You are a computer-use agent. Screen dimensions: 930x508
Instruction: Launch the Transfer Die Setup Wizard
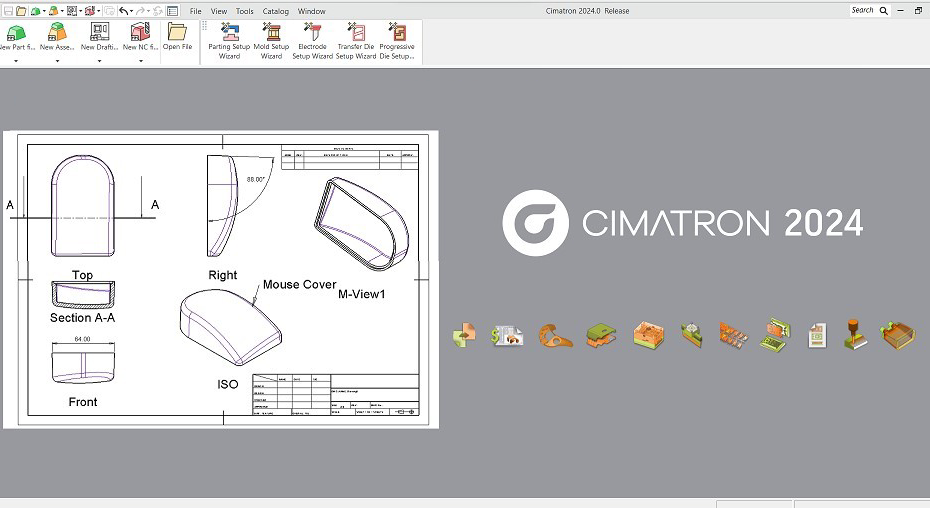tap(356, 40)
